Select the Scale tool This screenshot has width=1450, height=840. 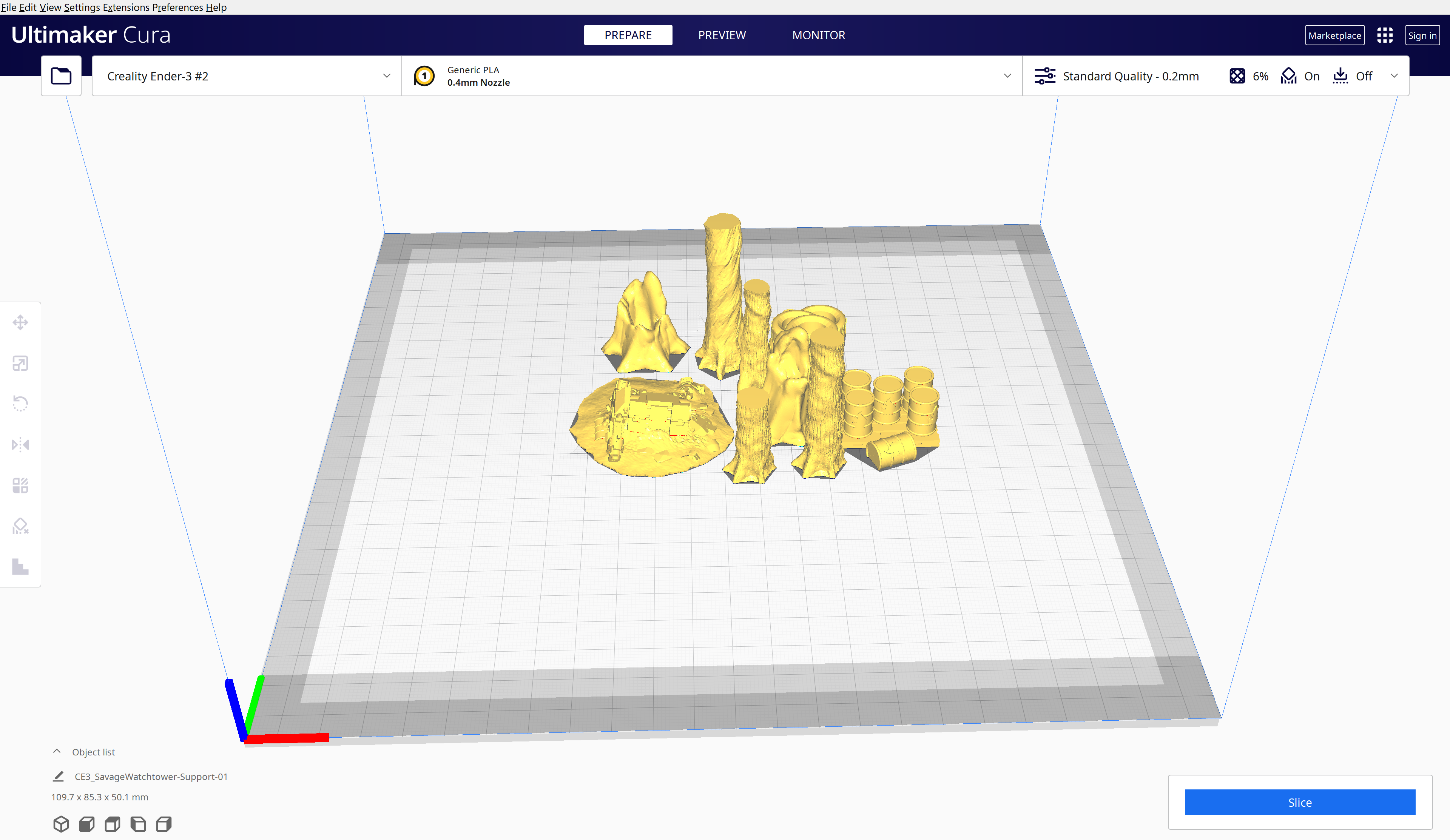pos(20,363)
